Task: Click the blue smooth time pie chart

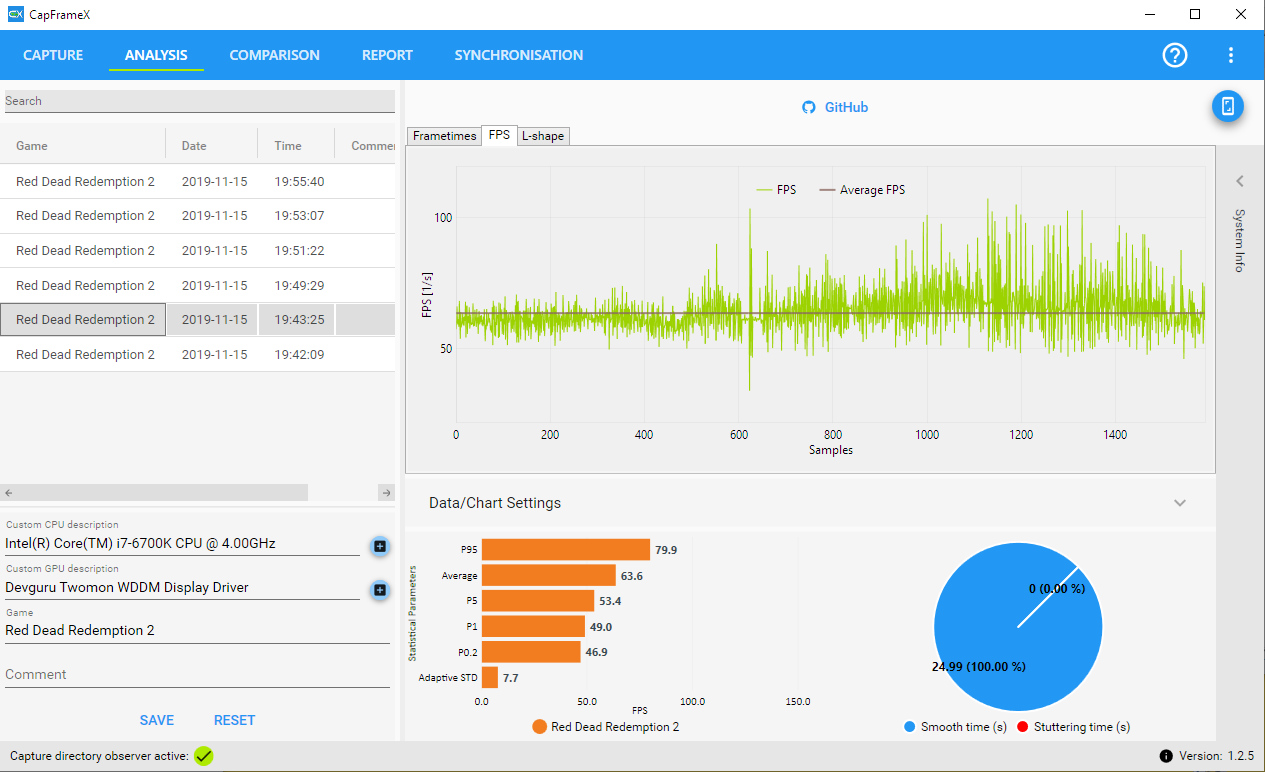Action: pos(1018,627)
